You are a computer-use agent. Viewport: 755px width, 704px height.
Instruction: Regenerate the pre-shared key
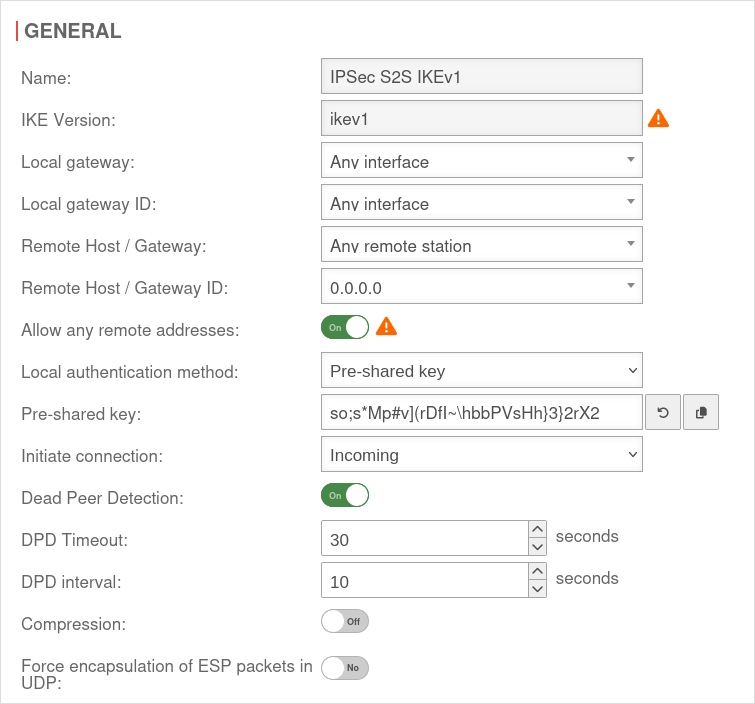tap(662, 412)
